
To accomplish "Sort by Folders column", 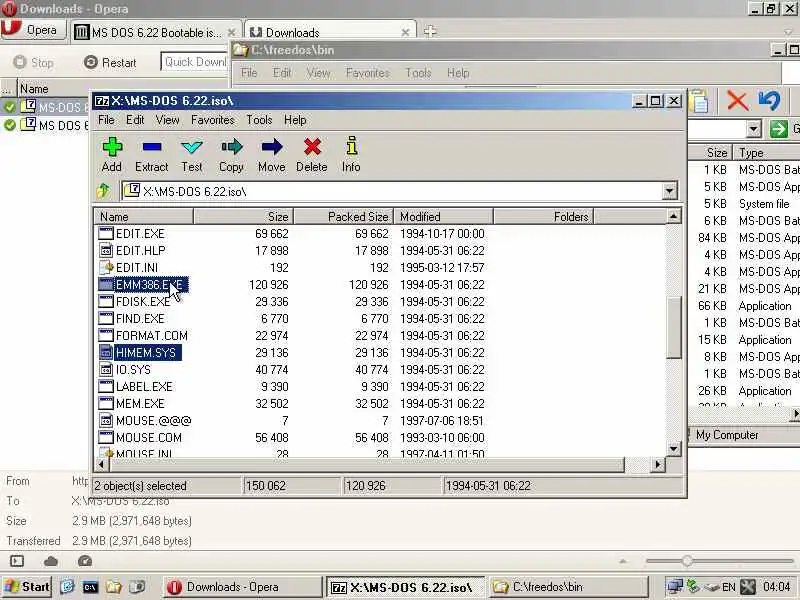I will pyautogui.click(x=543, y=216).
